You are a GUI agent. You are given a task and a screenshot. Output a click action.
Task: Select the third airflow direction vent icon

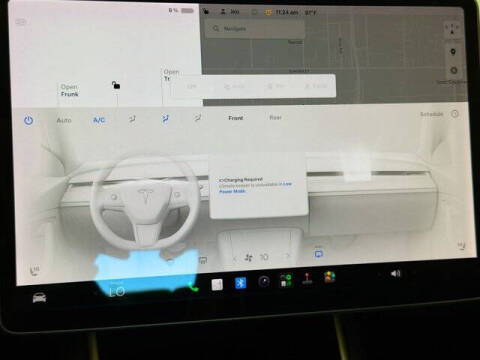click(x=198, y=117)
